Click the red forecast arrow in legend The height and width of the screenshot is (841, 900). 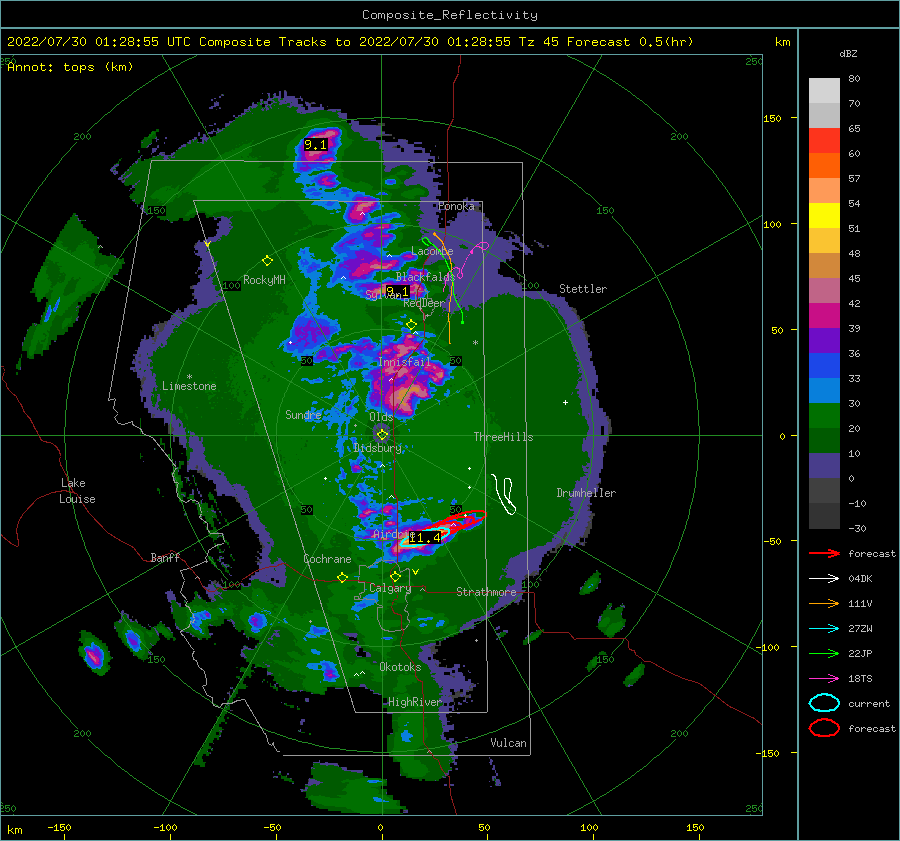(824, 553)
